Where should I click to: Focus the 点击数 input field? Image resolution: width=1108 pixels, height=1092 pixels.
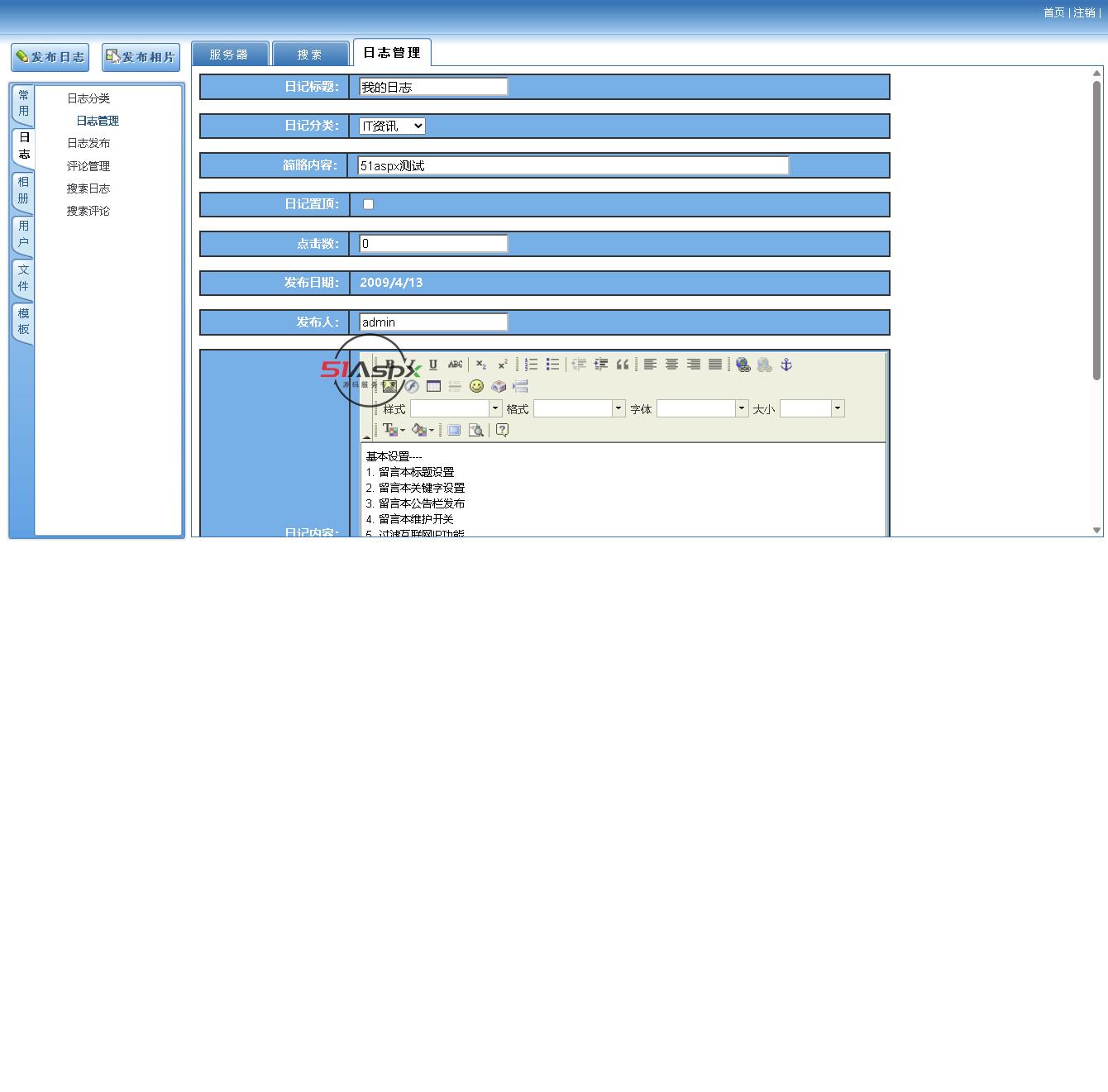click(x=433, y=243)
